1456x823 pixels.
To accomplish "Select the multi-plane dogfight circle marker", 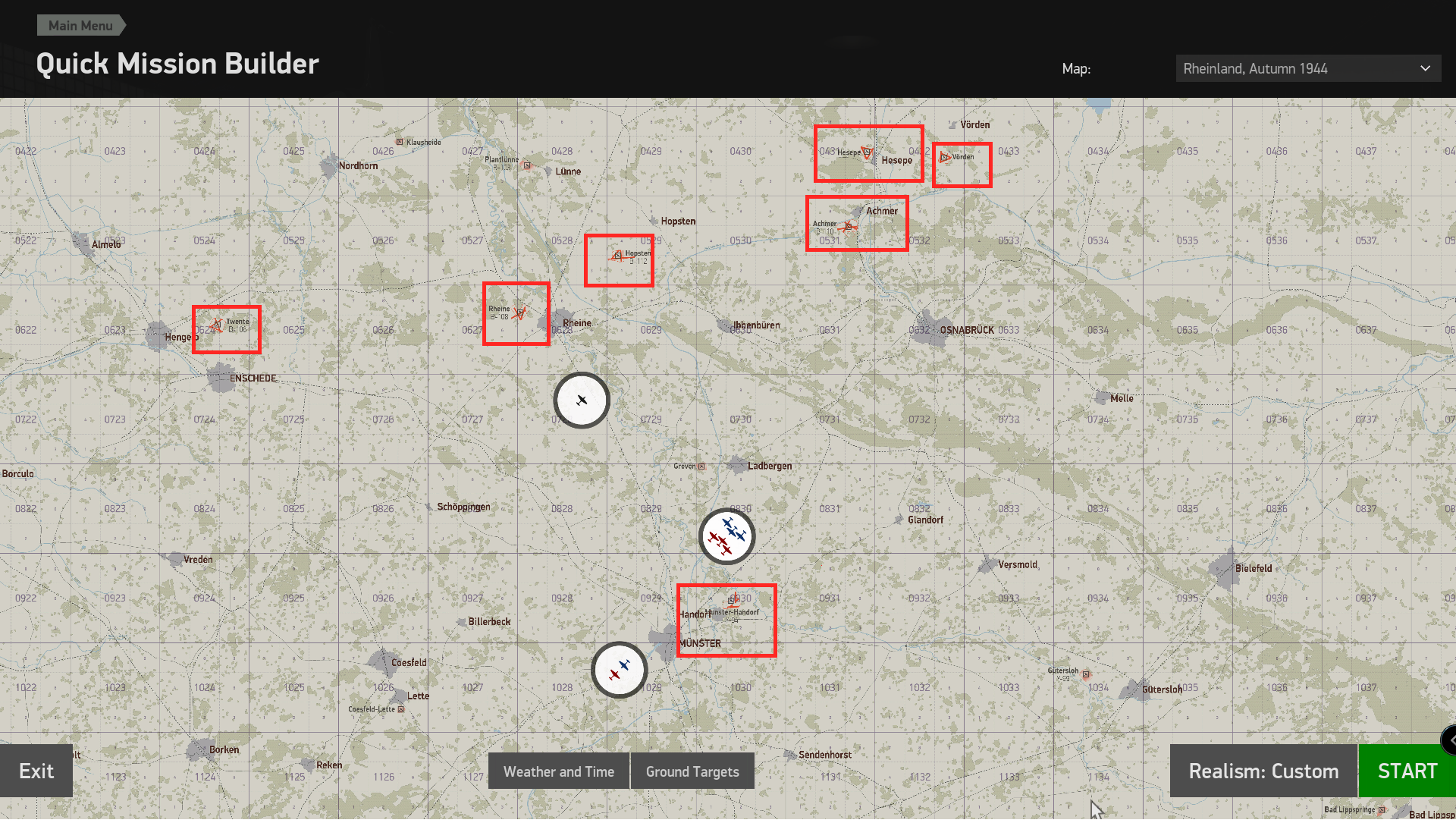I will (726, 537).
